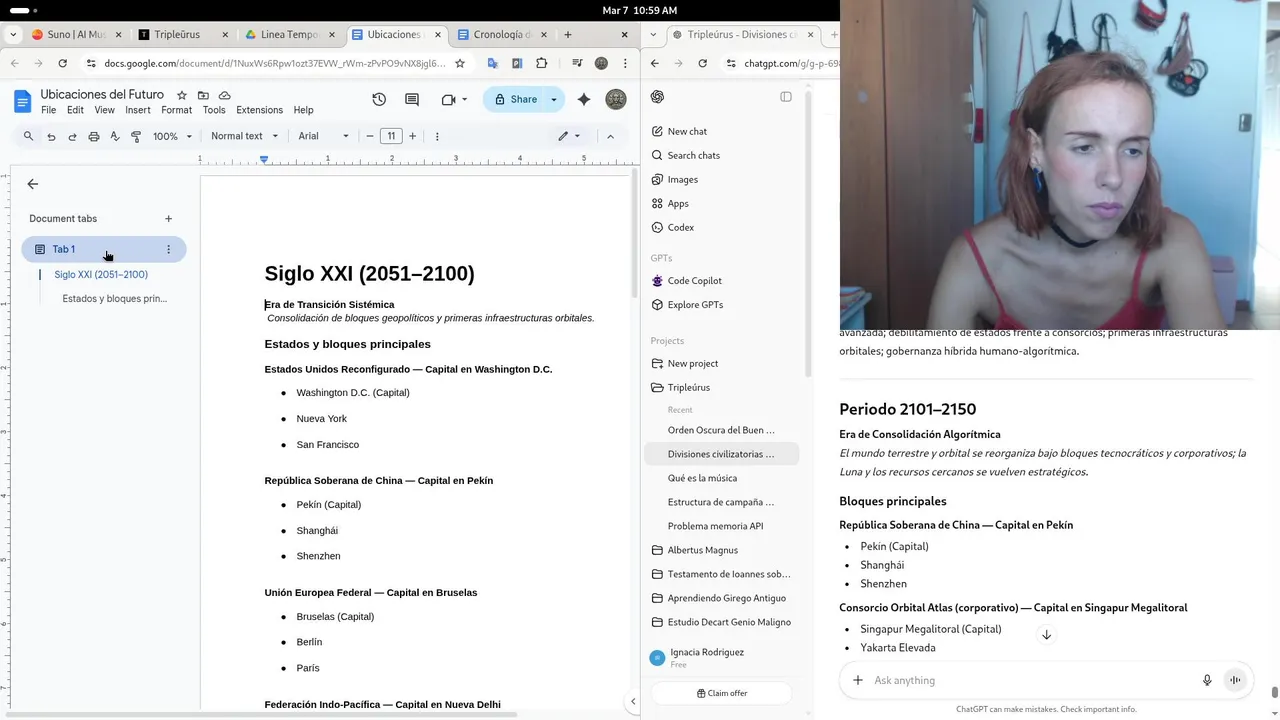Click the more toolbar options three dots

click(437, 136)
